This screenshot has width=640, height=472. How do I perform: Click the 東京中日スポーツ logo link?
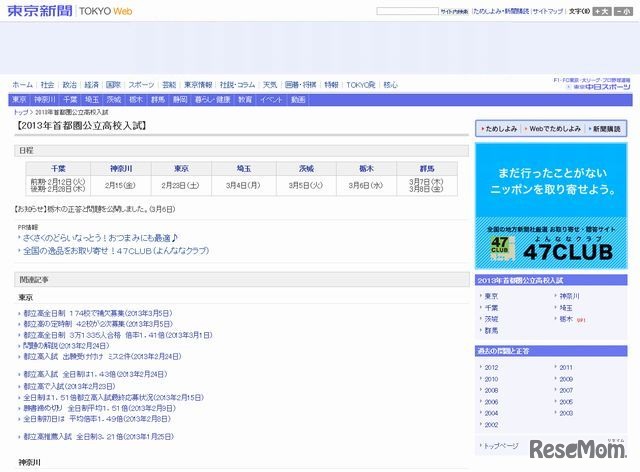tap(599, 87)
